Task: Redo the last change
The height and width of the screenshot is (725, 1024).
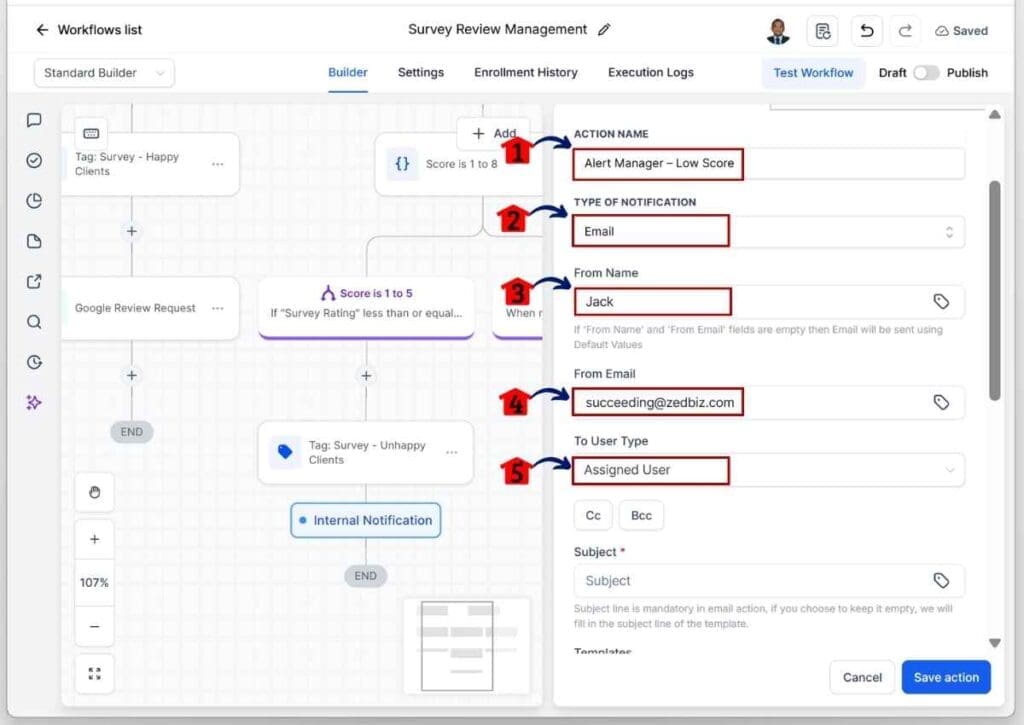Action: click(905, 31)
